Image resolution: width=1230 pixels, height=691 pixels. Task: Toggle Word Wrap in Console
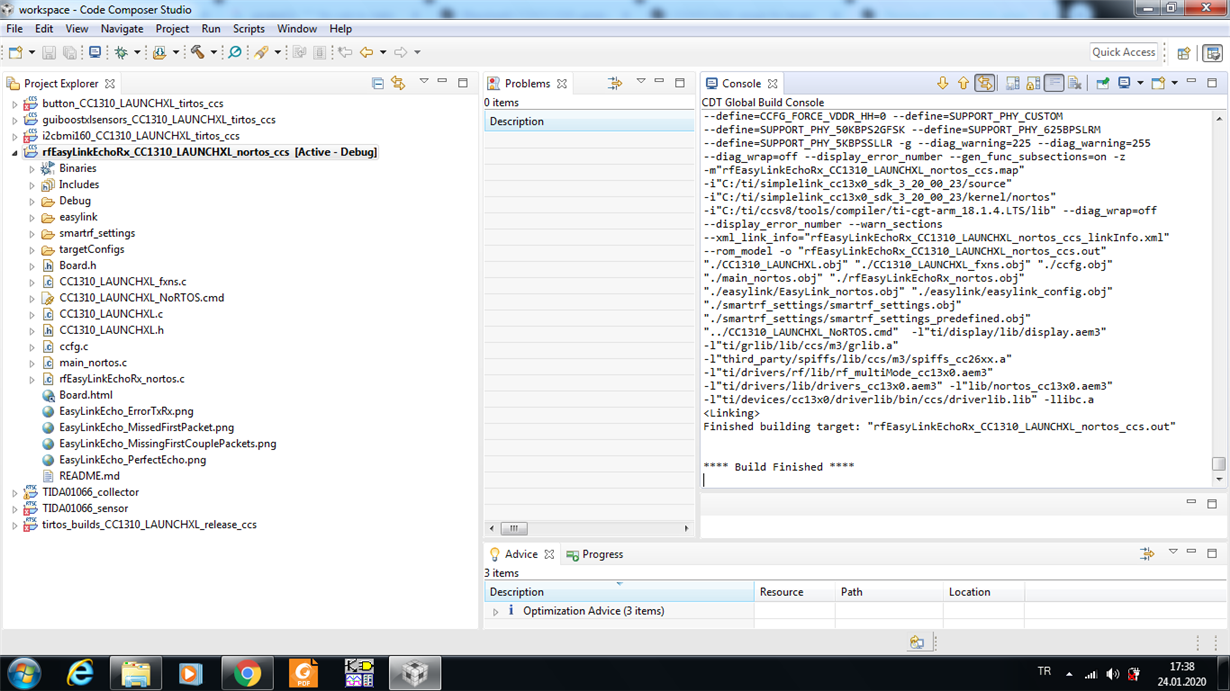click(x=1054, y=83)
